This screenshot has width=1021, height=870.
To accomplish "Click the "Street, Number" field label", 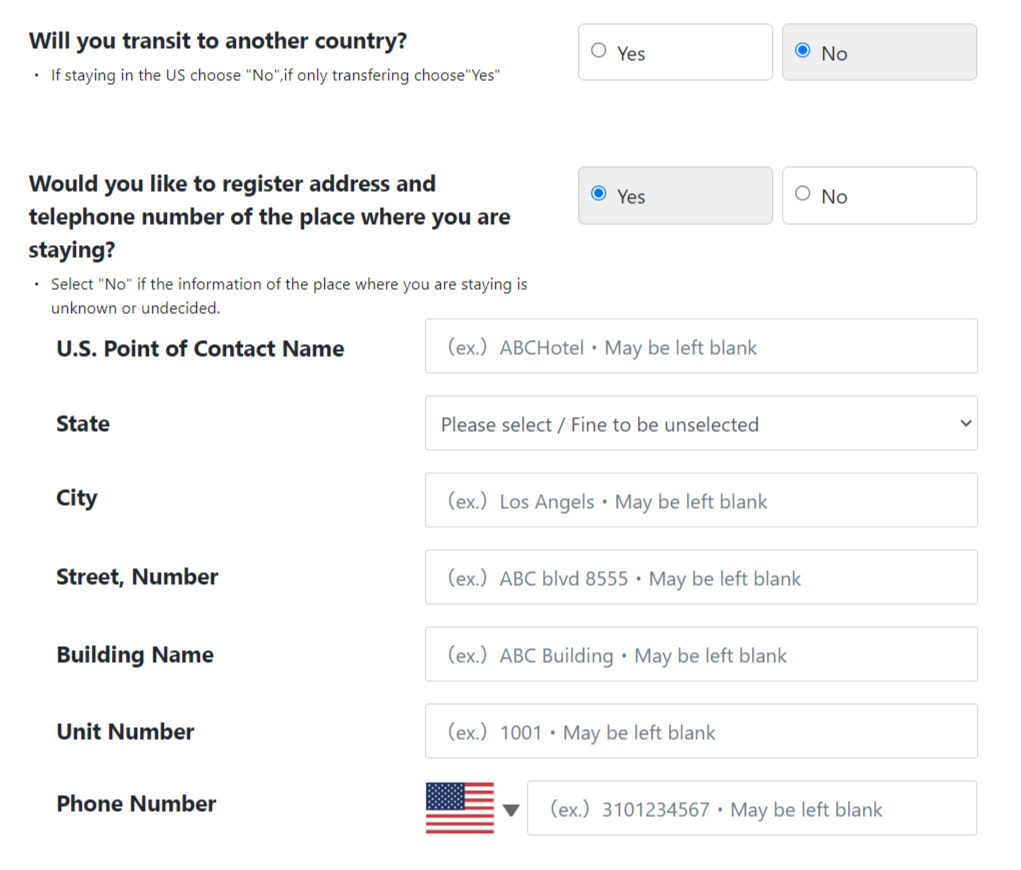I will pyautogui.click(x=137, y=577).
